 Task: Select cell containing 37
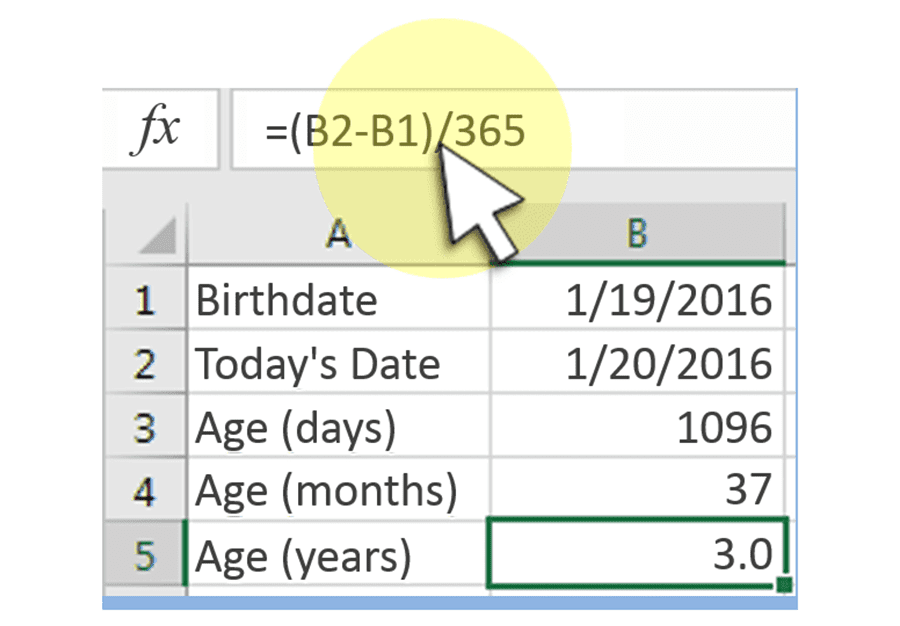[x=637, y=490]
